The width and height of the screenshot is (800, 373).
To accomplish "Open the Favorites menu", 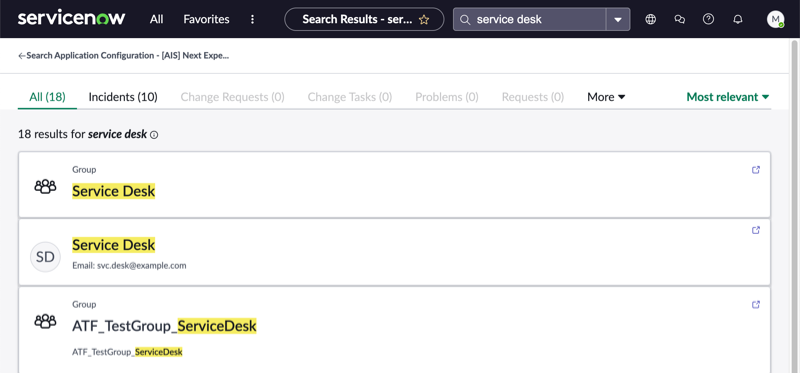I will point(206,19).
